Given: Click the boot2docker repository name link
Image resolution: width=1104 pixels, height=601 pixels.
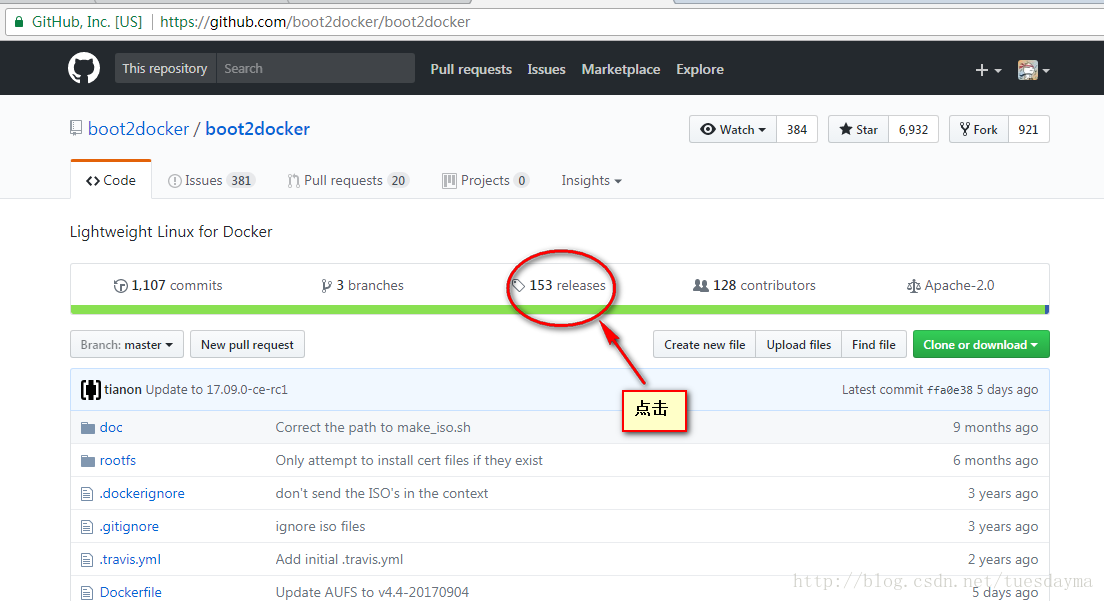Looking at the screenshot, I should point(258,129).
